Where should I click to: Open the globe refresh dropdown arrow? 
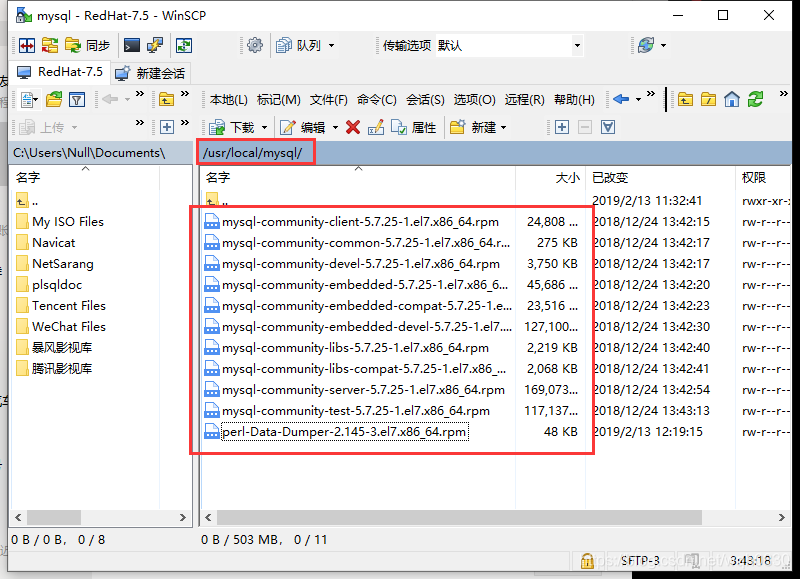click(x=663, y=45)
